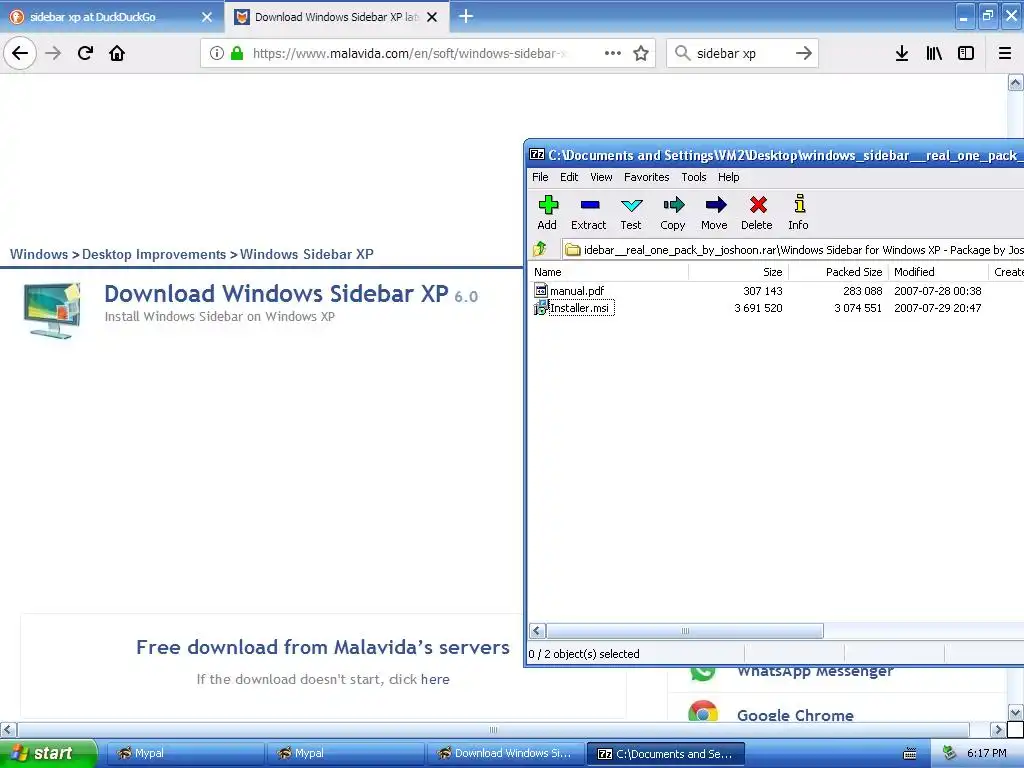Open the browser home page
The width and height of the screenshot is (1024, 768).
pyautogui.click(x=117, y=53)
